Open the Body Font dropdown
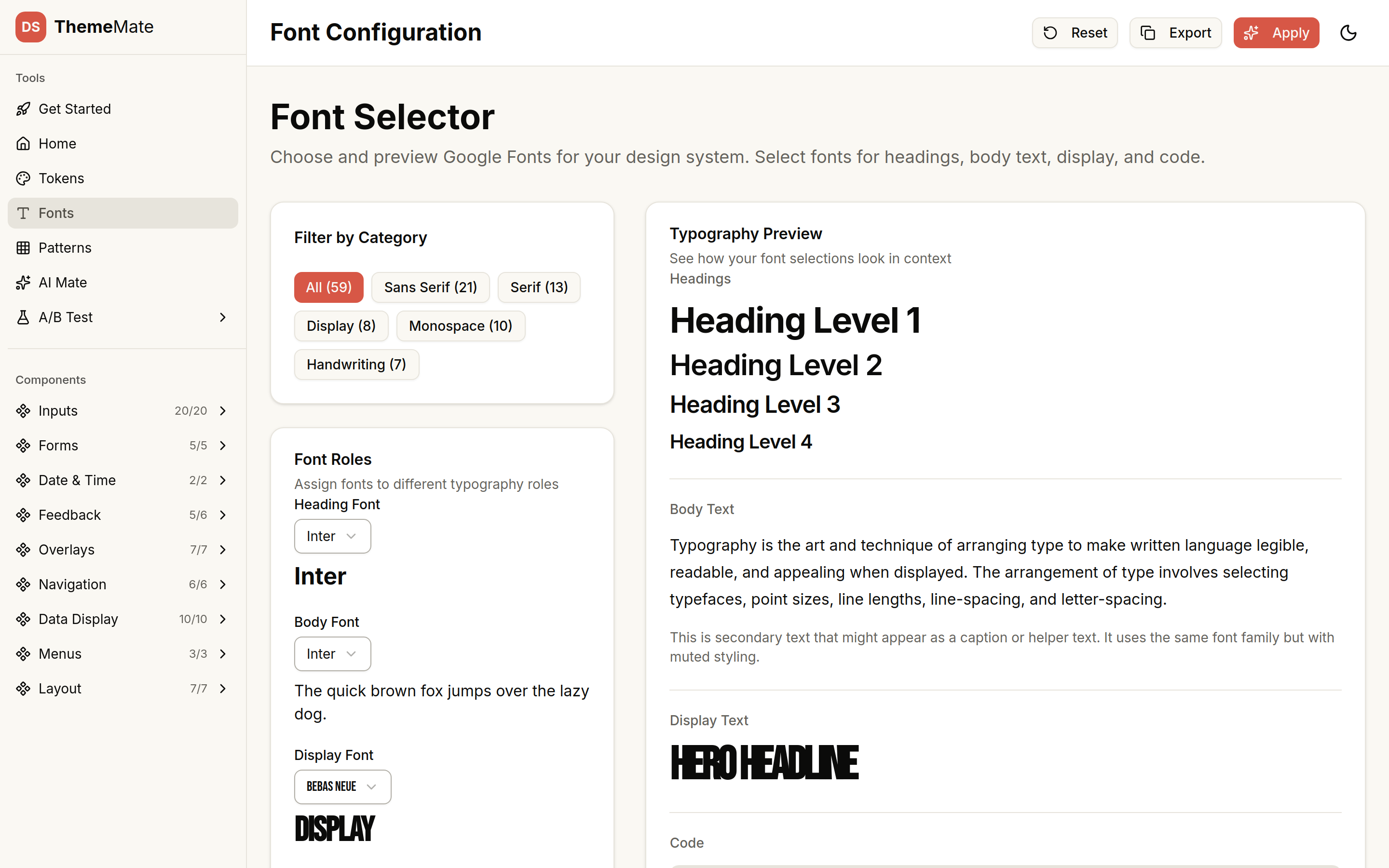Screen dimensions: 1389x868 332,654
